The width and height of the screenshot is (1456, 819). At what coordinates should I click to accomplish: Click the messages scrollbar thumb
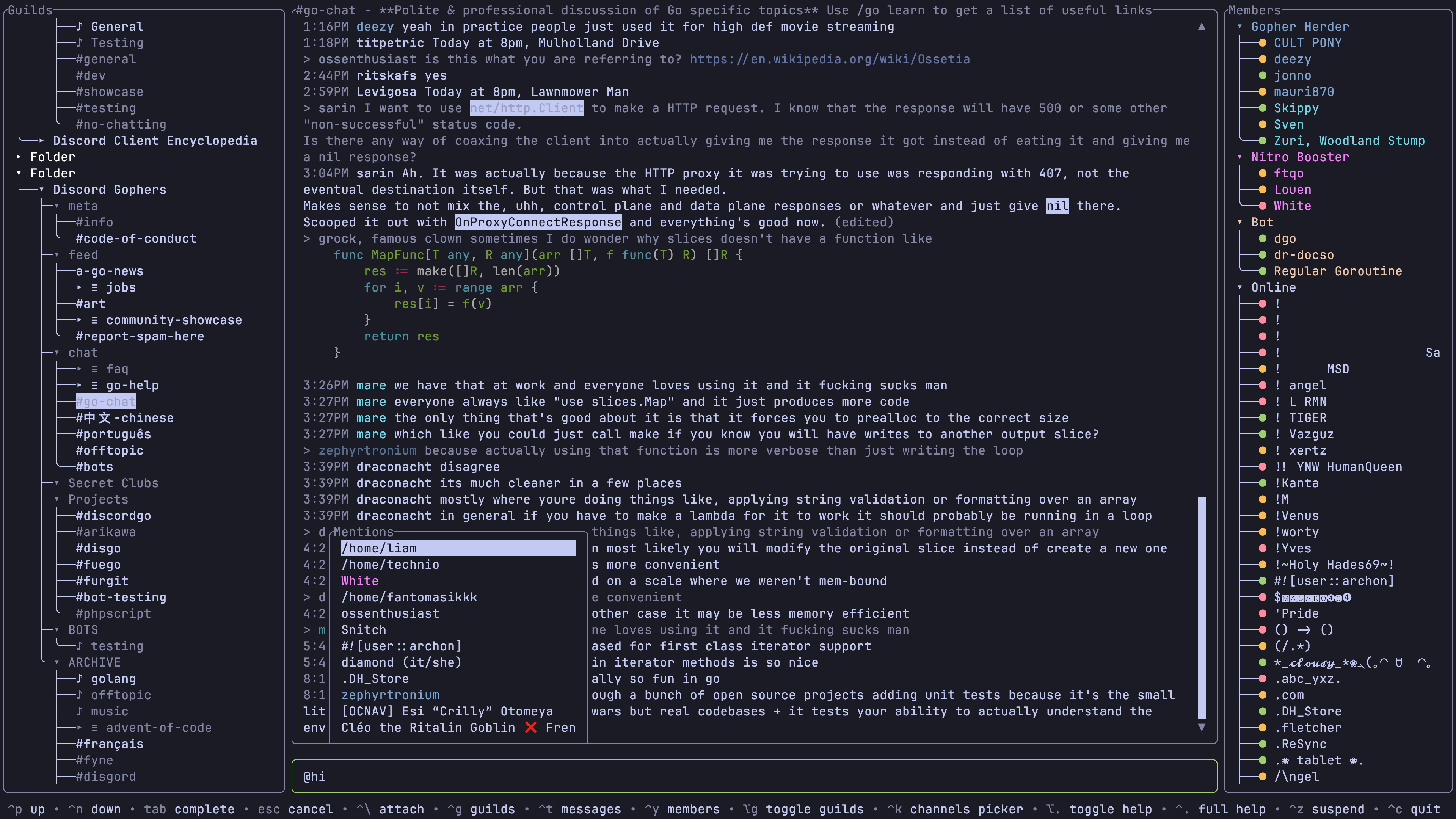[x=1202, y=607]
